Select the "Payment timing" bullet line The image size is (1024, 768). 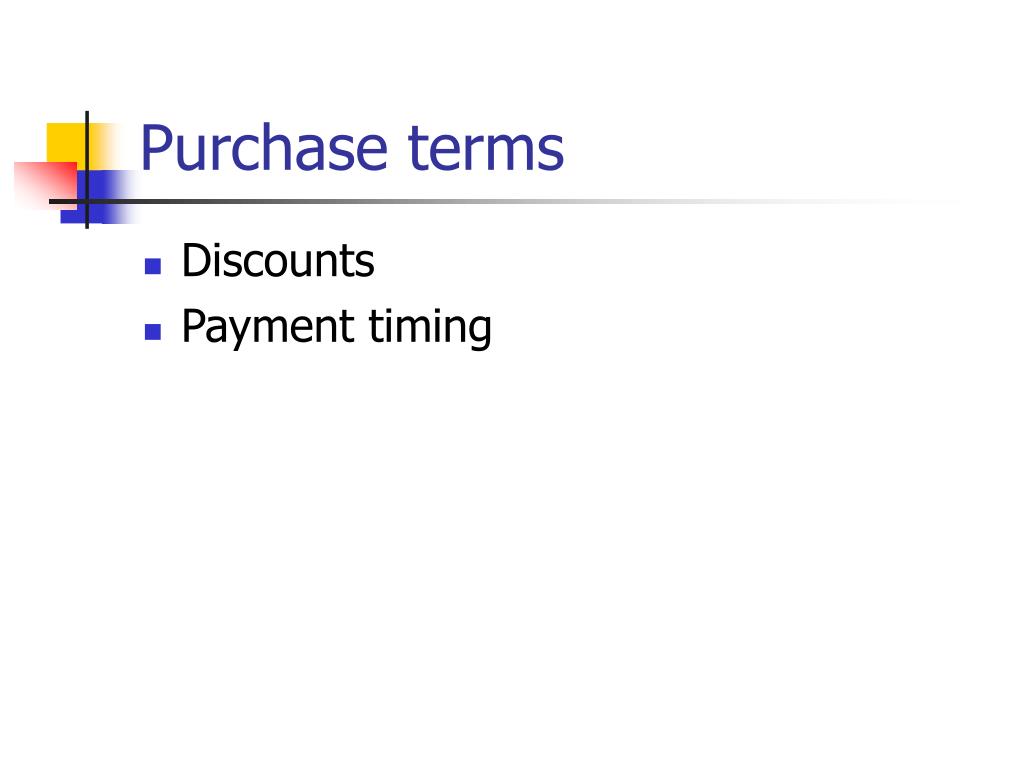(x=336, y=328)
